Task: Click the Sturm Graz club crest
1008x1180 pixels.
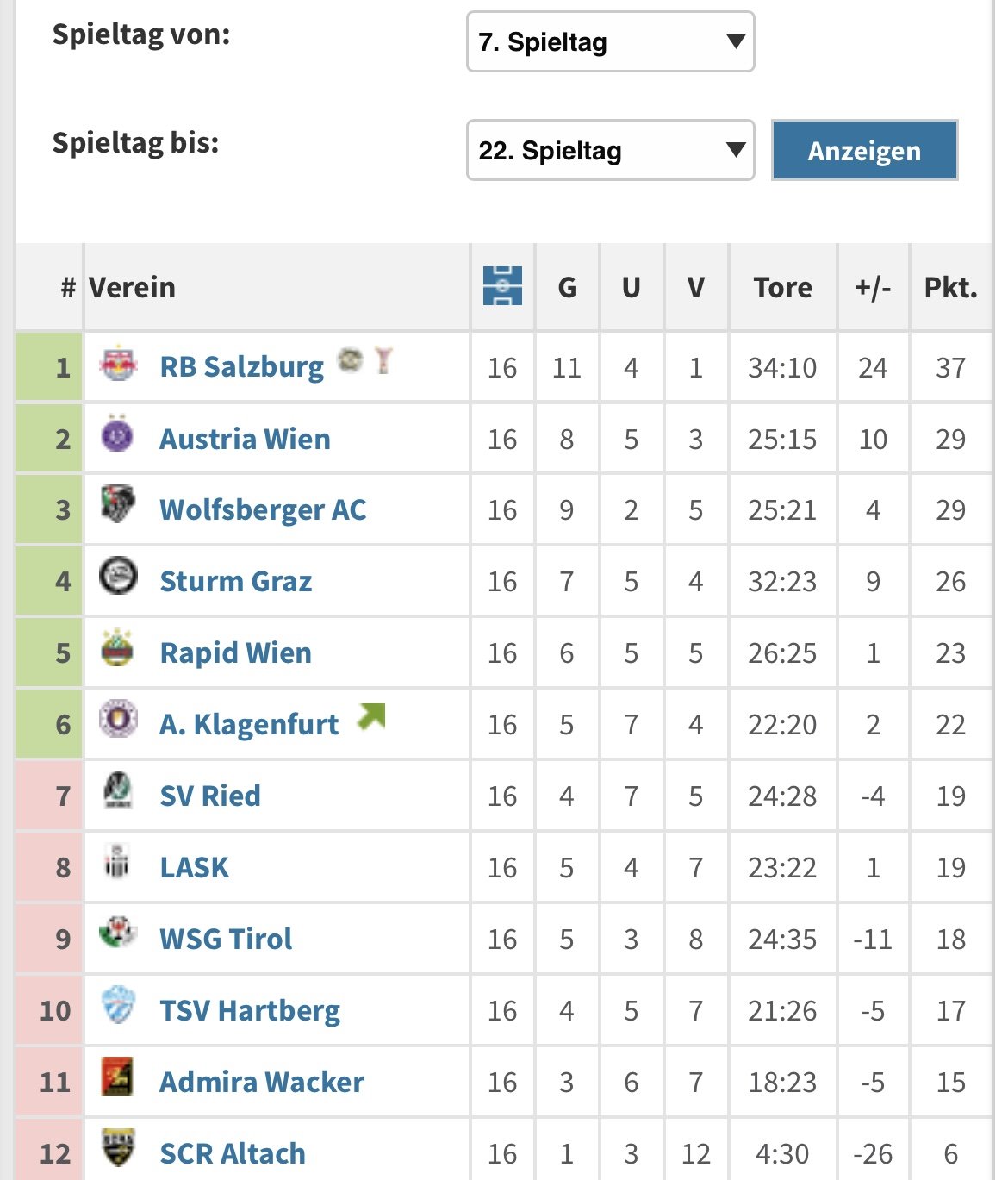Action: point(117,576)
